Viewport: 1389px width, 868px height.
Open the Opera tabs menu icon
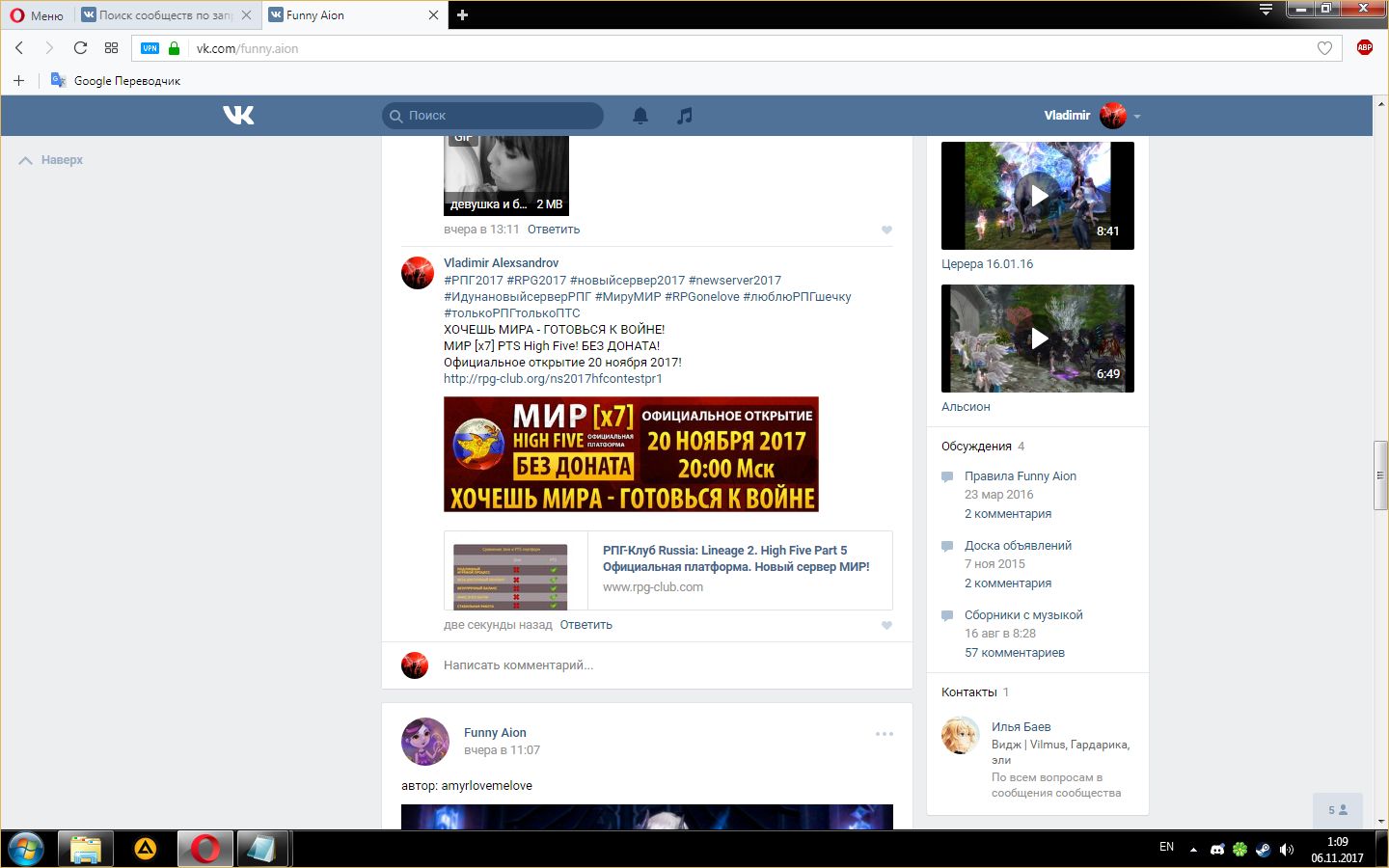pyautogui.click(x=1266, y=10)
